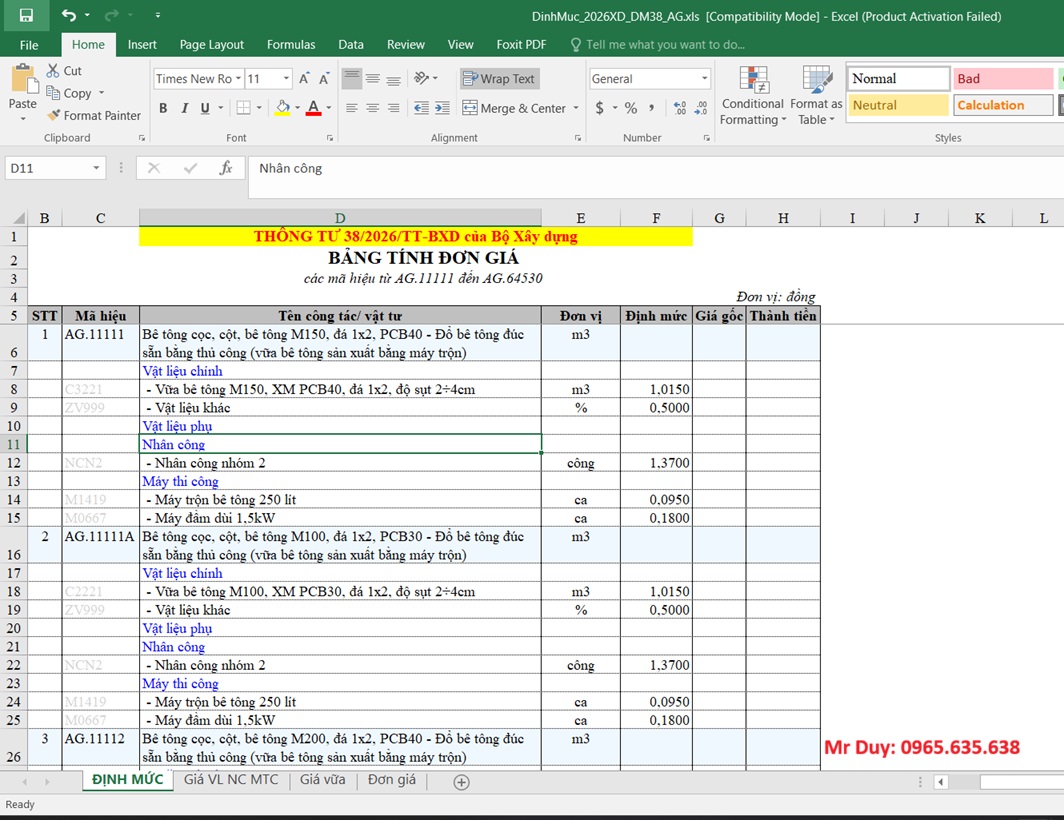
Task: Increase decimal places
Action: 680,108
